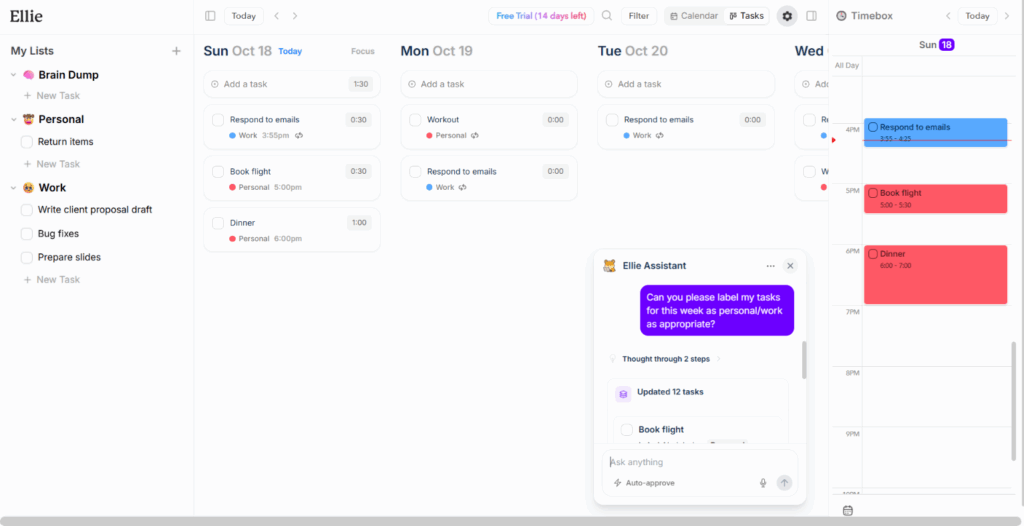Screen dimensions: 1024x526
Task: Click recurring icon on Tuesday Respond to emails
Action: tap(660, 136)
